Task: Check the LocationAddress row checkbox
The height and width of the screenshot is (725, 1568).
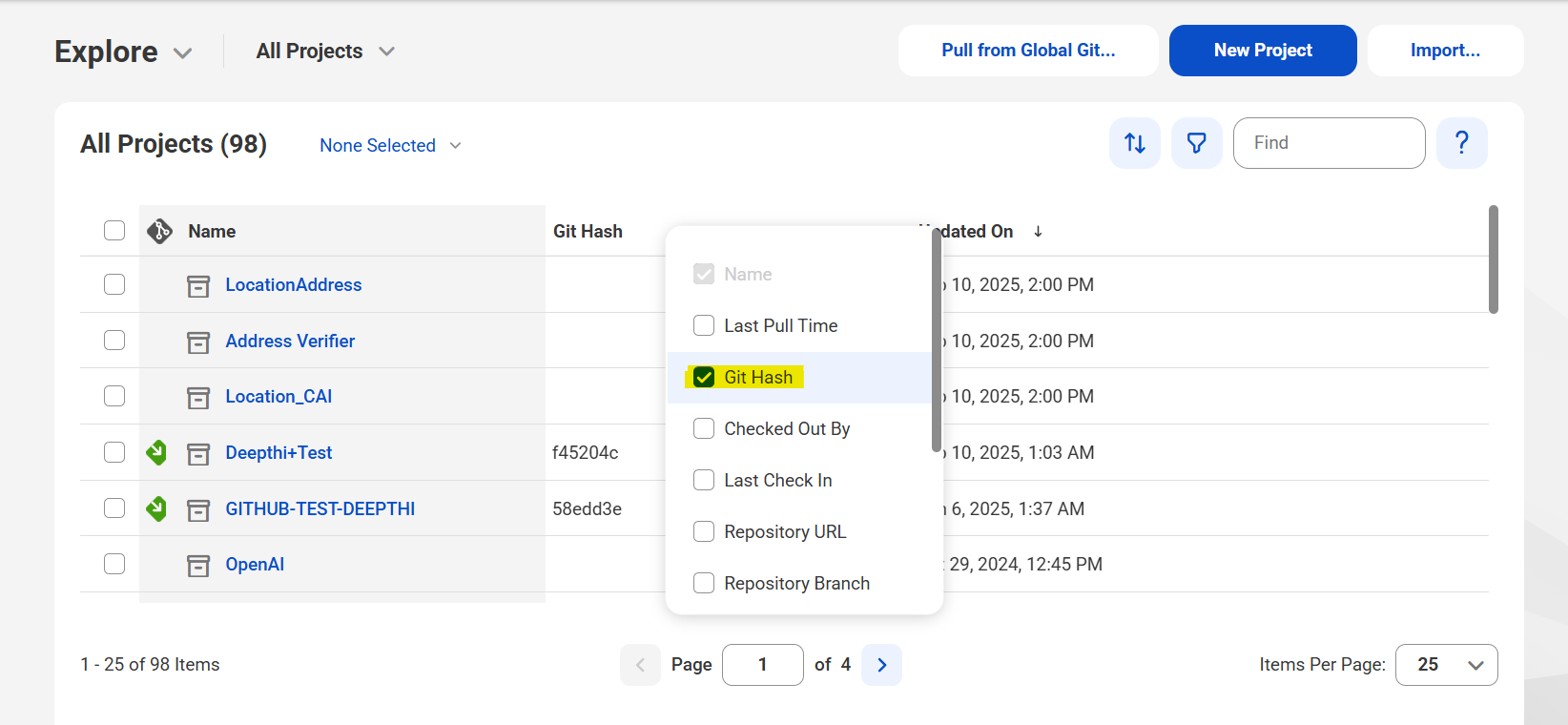Action: 114,284
